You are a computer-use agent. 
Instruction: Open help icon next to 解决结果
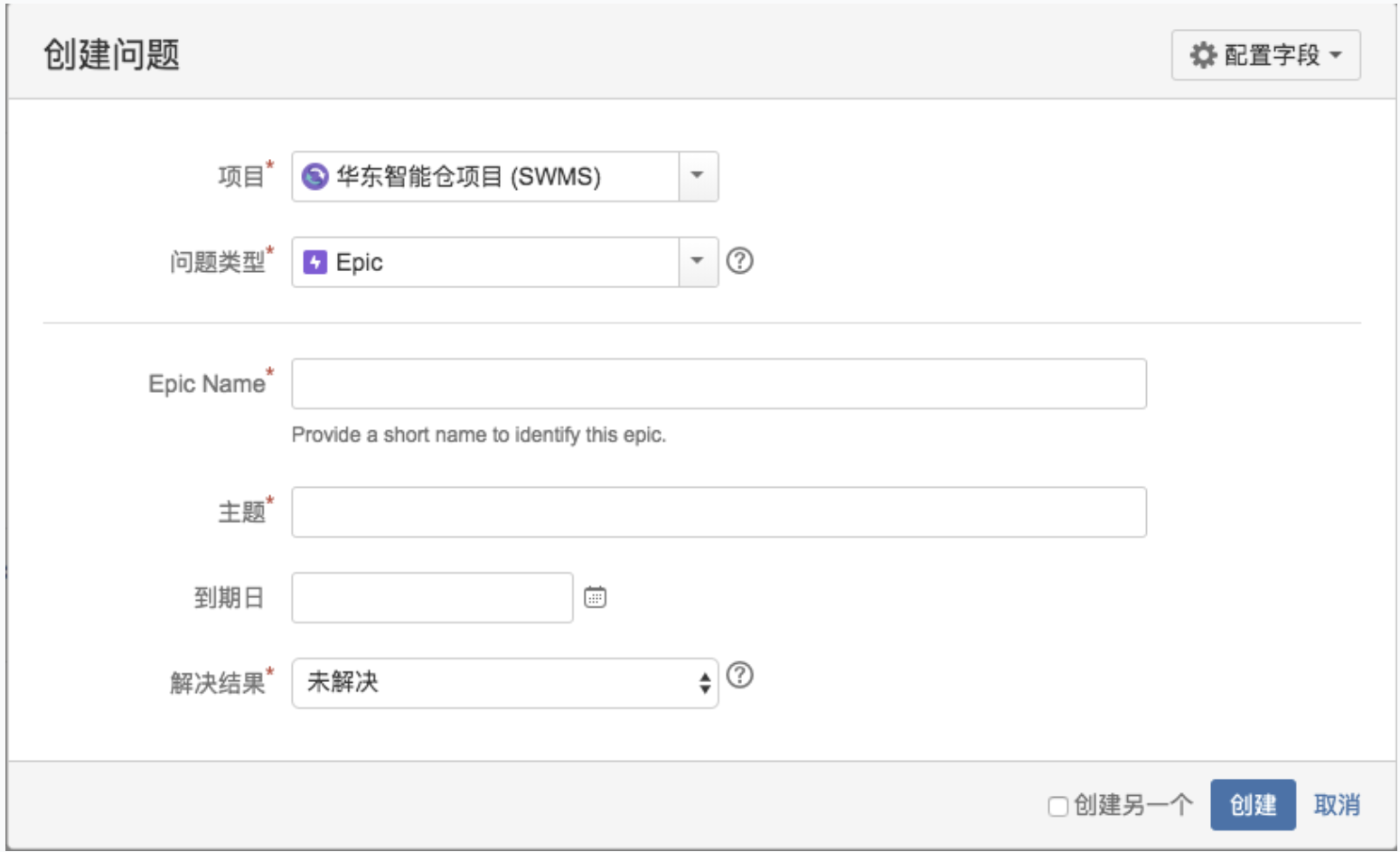click(x=739, y=675)
